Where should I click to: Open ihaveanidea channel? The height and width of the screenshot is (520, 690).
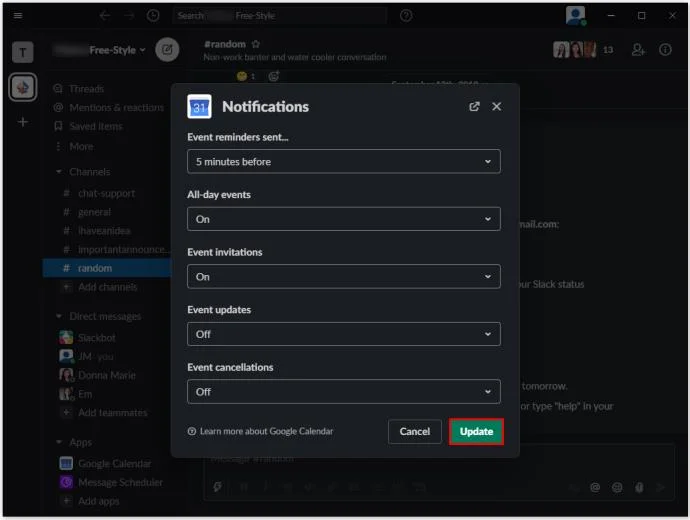104,231
